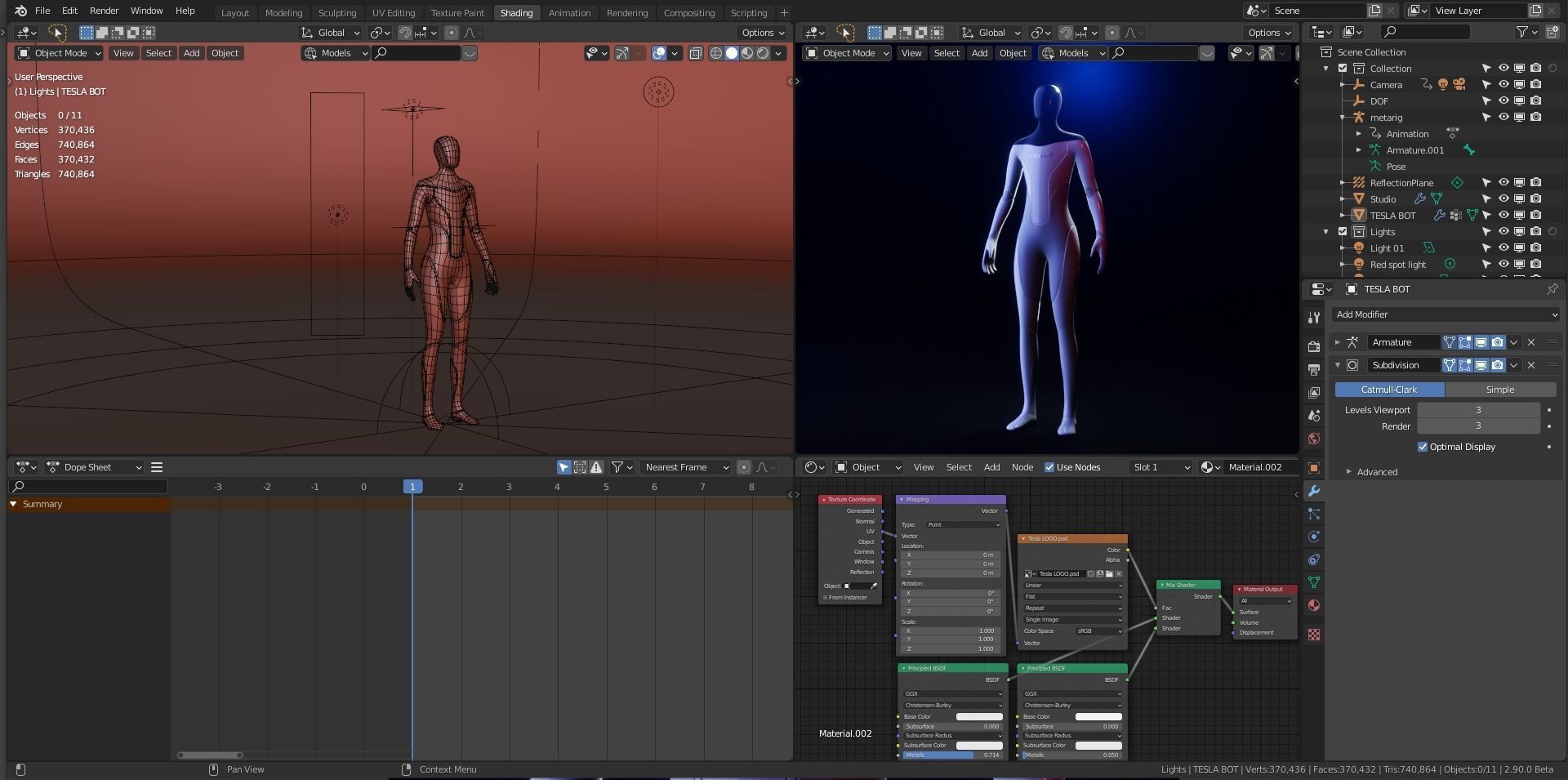The image size is (1568, 780).
Task: Uncheck the Lights collection checkbox
Action: tap(1343, 232)
